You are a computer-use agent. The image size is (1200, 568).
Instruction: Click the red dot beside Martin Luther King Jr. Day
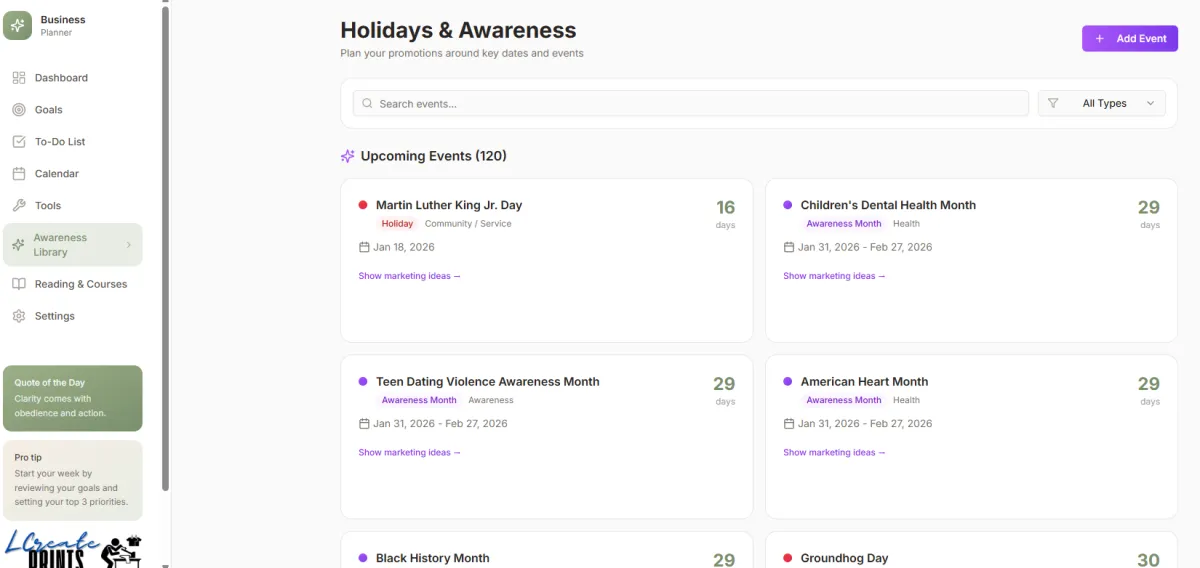point(363,205)
